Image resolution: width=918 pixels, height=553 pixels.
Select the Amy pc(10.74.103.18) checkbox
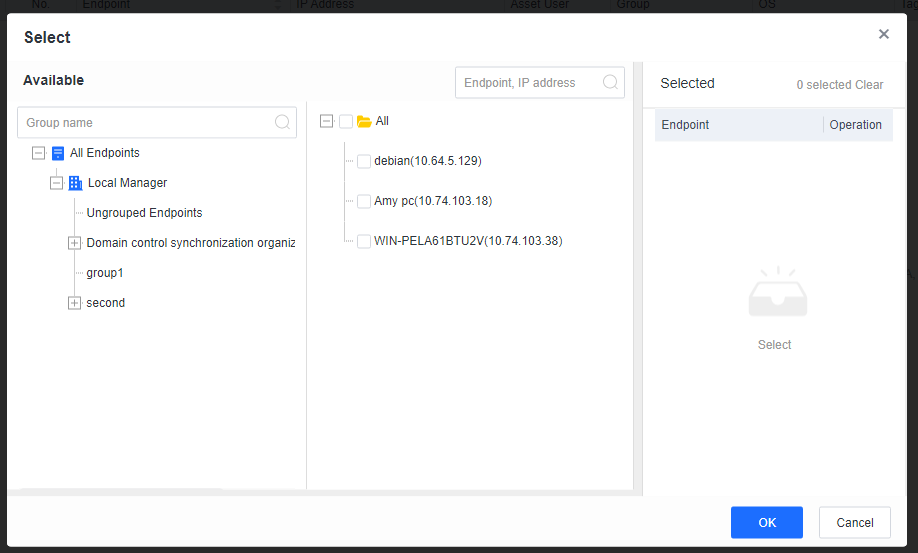point(364,201)
